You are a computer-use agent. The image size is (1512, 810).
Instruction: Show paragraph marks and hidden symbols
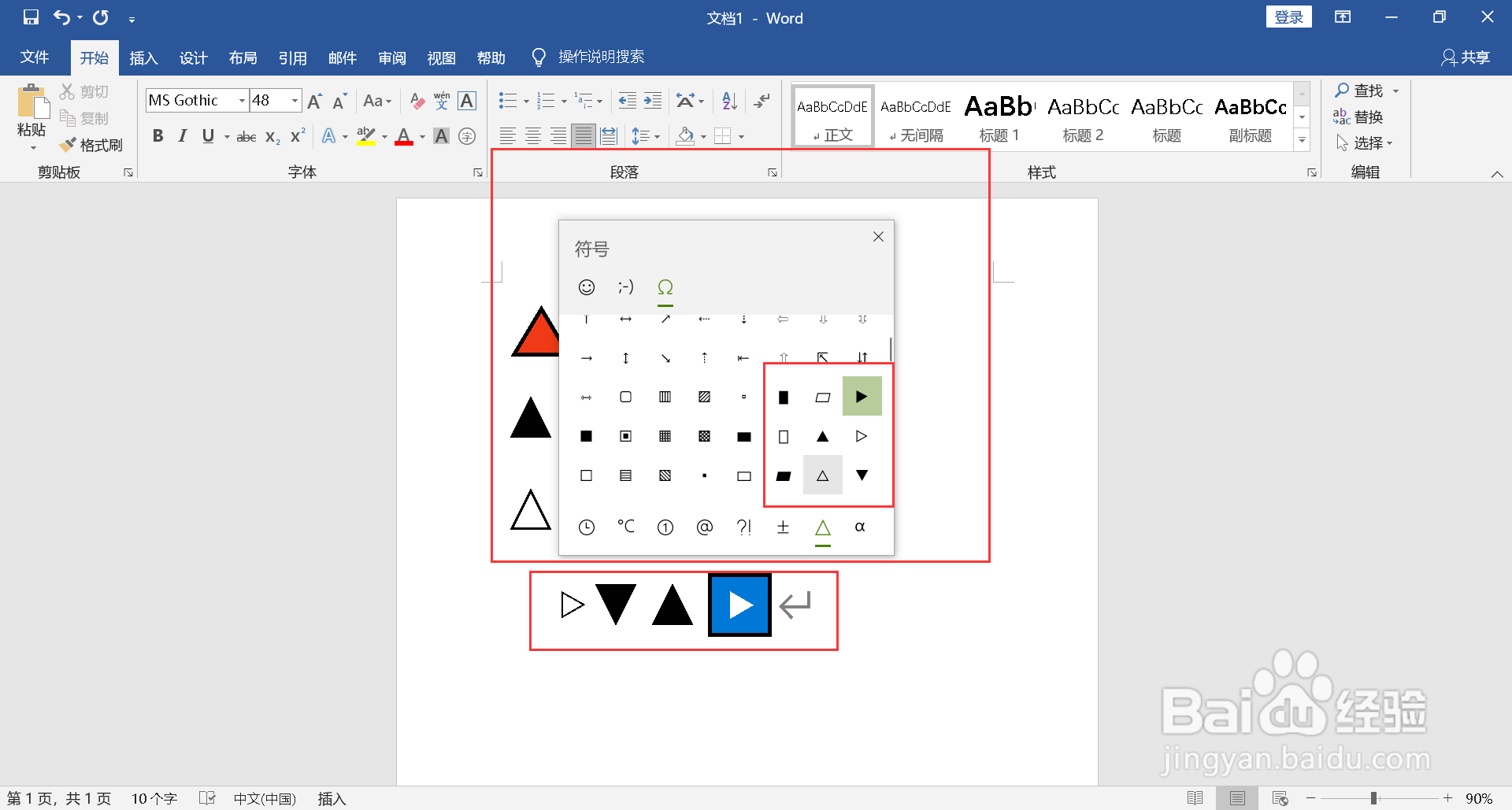click(x=762, y=101)
